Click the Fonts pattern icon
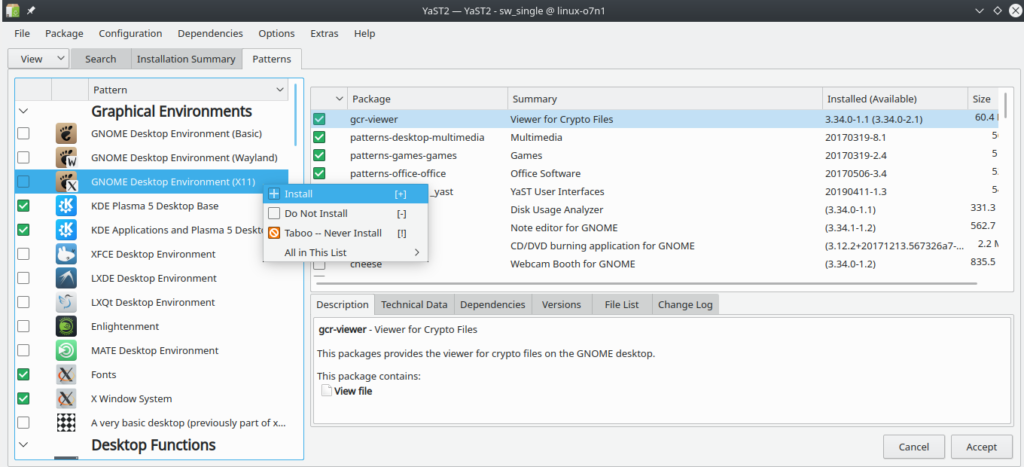 [66, 375]
